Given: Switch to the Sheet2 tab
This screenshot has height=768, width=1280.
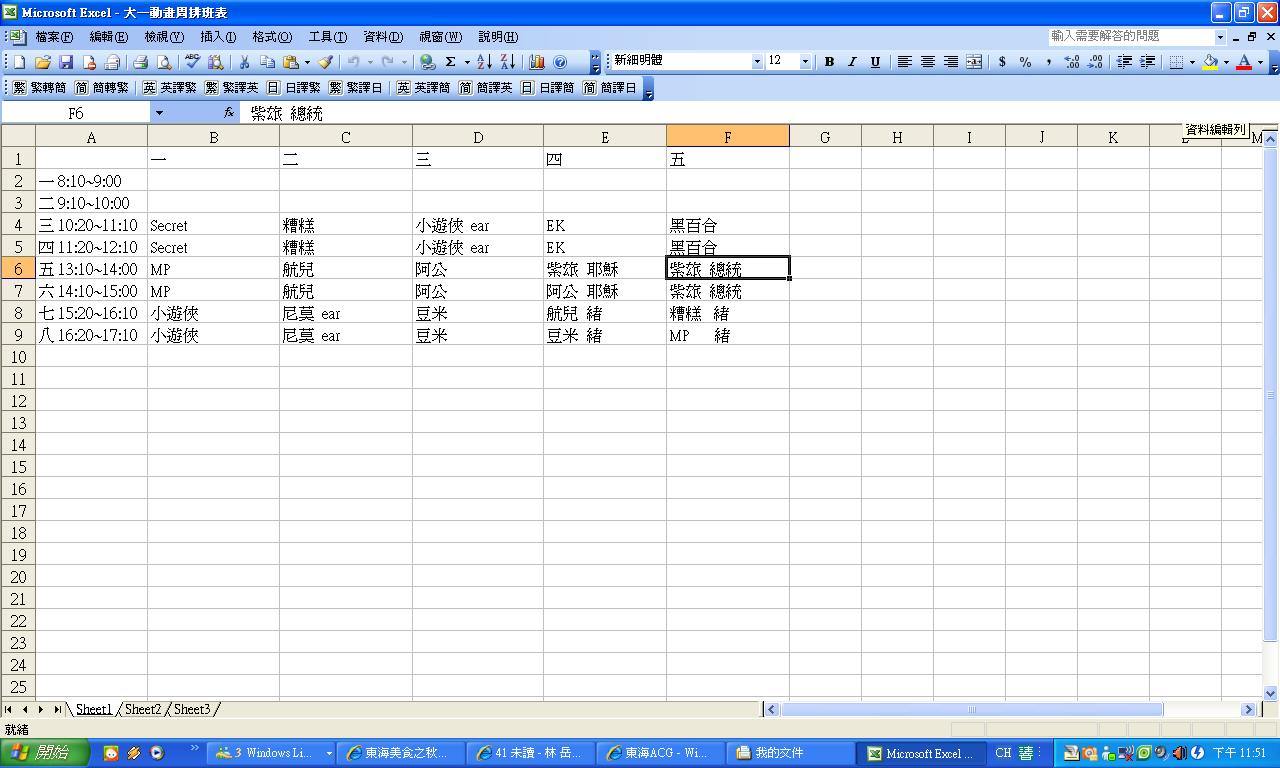Looking at the screenshot, I should 142,709.
